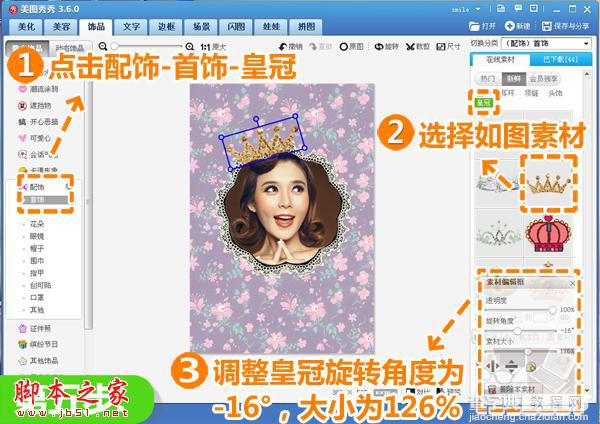
Task: Click the horizontal flip icon
Action: pos(492,367)
